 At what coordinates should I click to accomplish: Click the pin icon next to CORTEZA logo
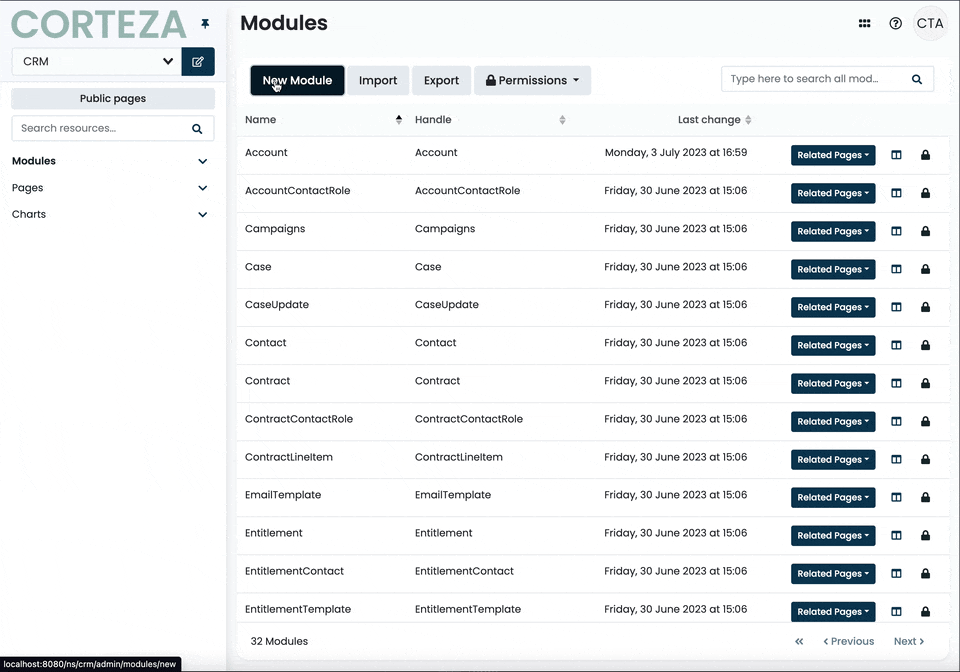click(x=205, y=22)
